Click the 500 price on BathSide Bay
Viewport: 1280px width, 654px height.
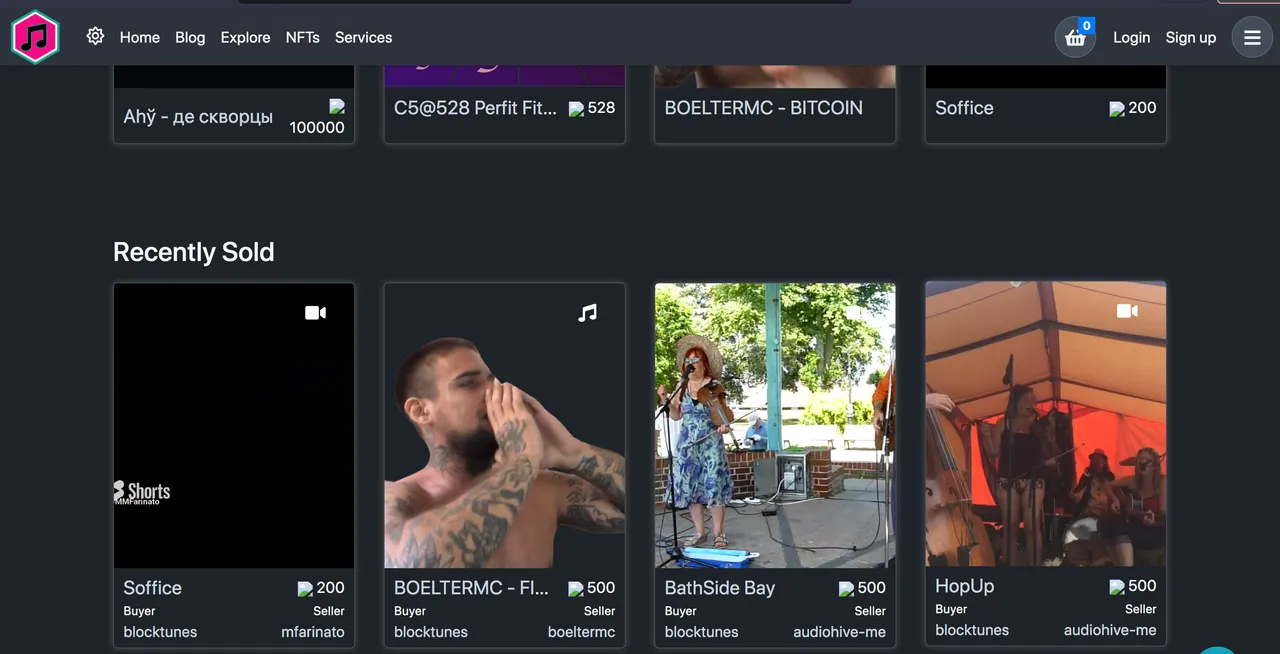point(871,588)
